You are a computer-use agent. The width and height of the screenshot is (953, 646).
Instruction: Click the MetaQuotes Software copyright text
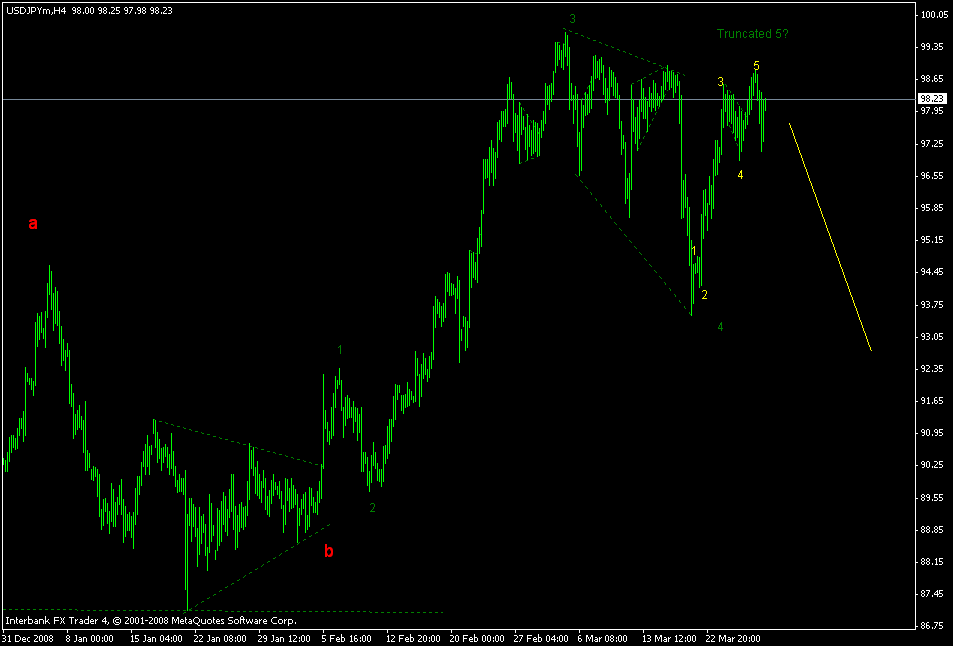(150, 619)
